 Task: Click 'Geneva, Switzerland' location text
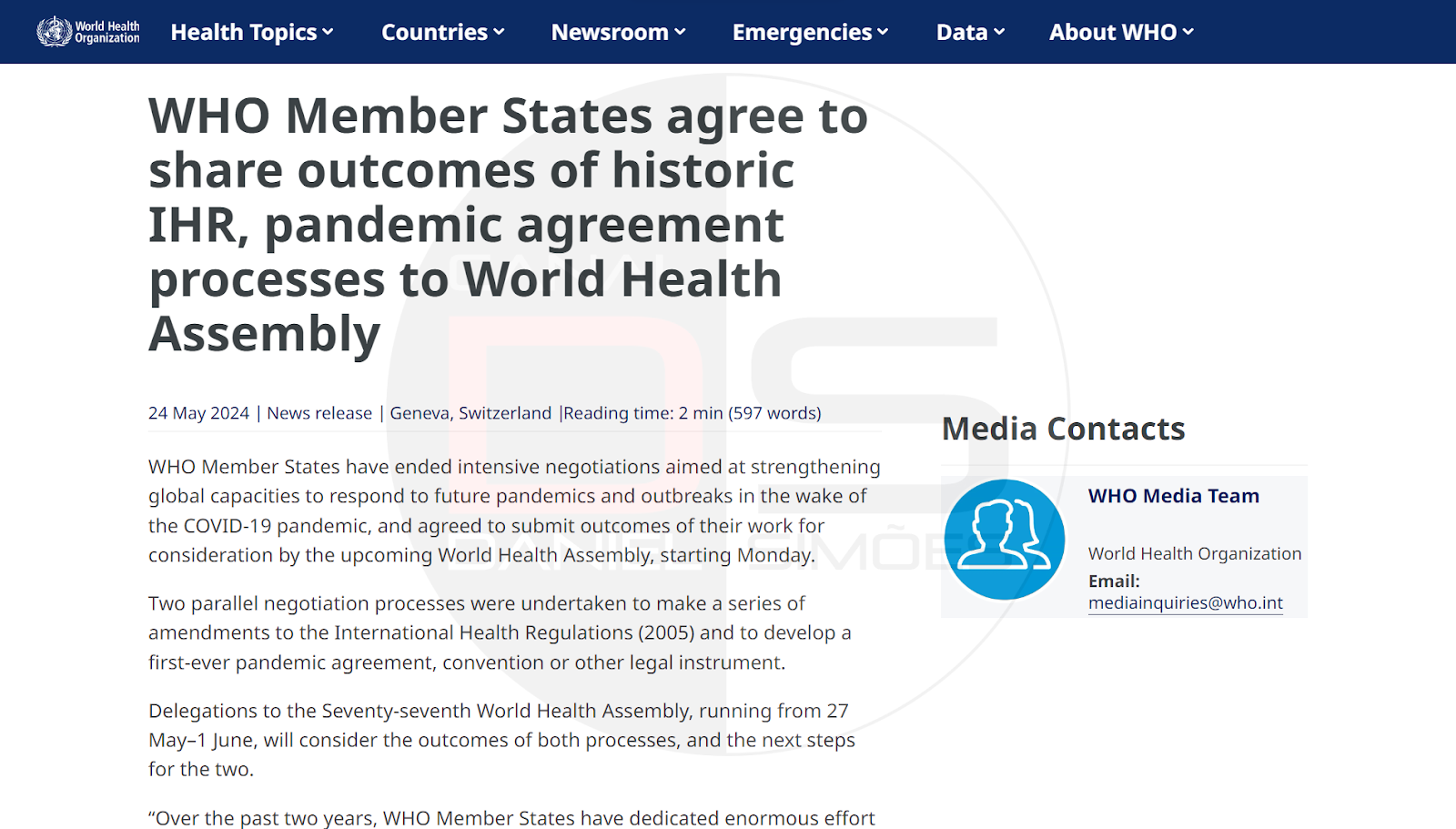[x=470, y=413]
